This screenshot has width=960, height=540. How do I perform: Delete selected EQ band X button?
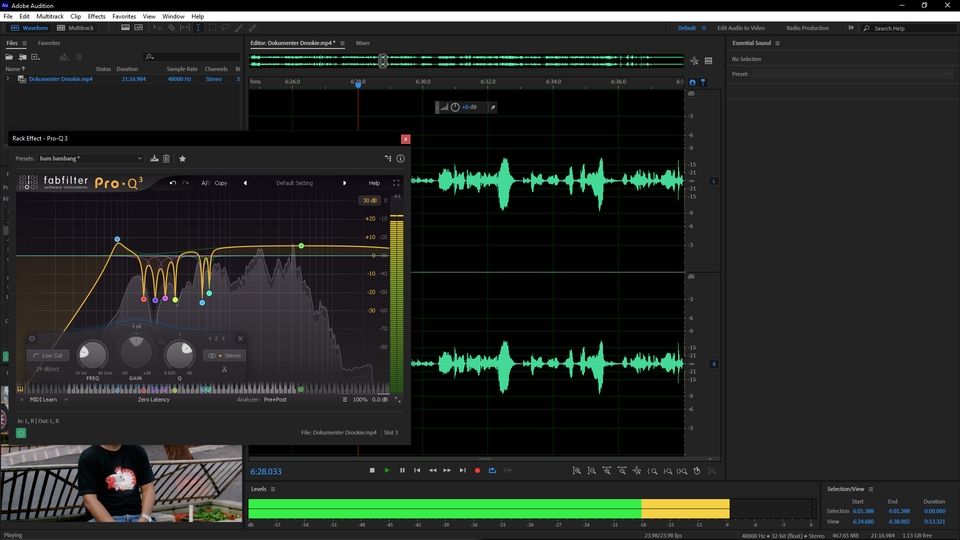pos(241,338)
